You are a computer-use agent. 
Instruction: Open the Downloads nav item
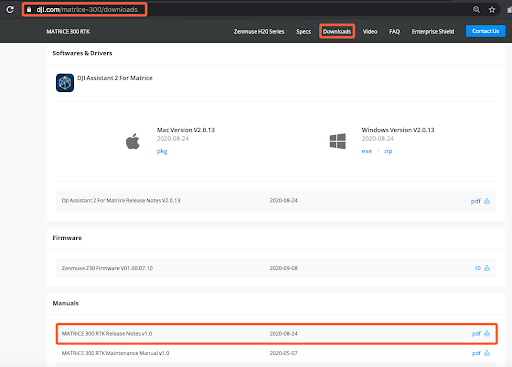click(x=337, y=31)
